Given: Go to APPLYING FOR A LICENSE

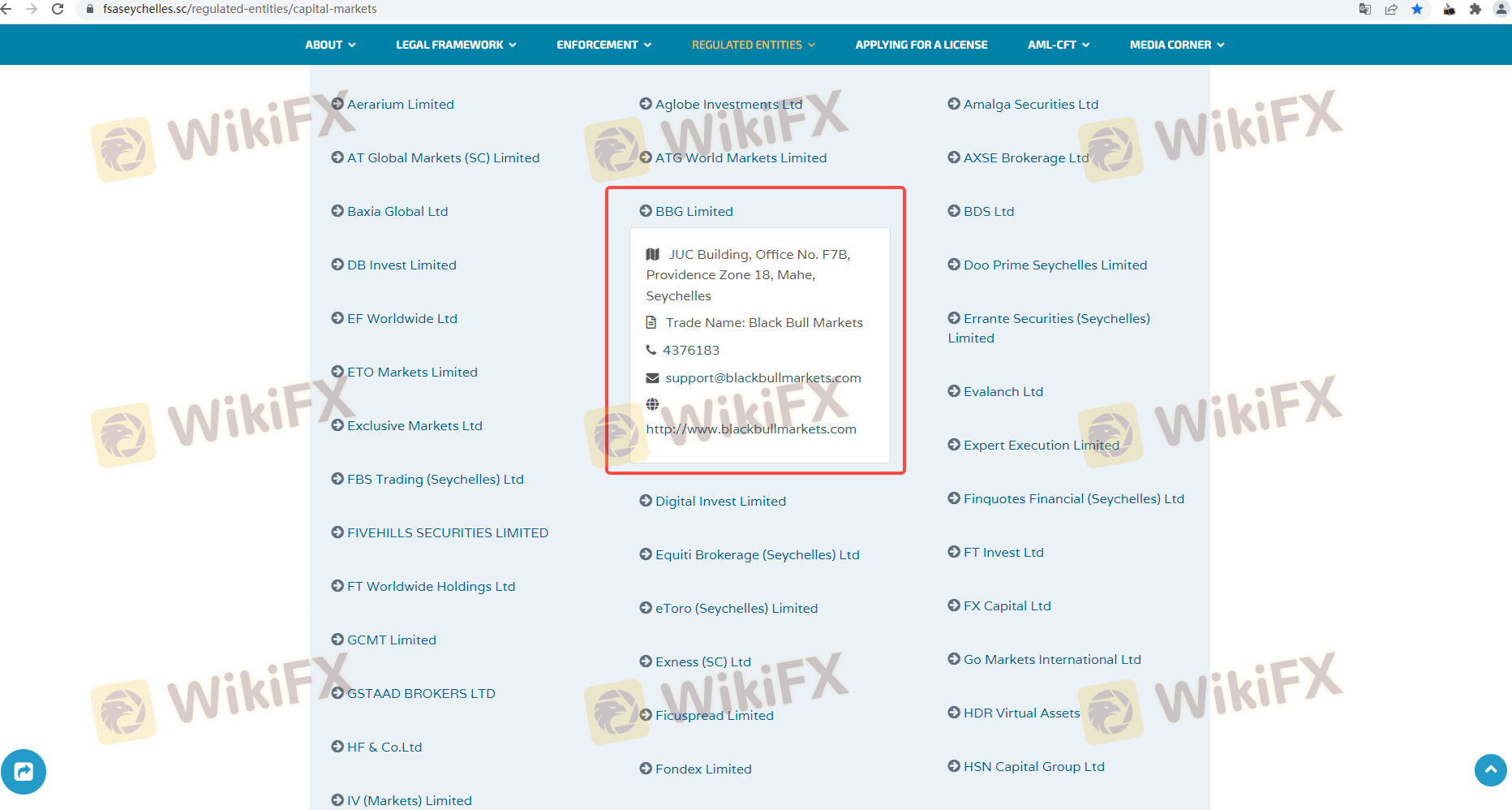Looking at the screenshot, I should point(921,45).
